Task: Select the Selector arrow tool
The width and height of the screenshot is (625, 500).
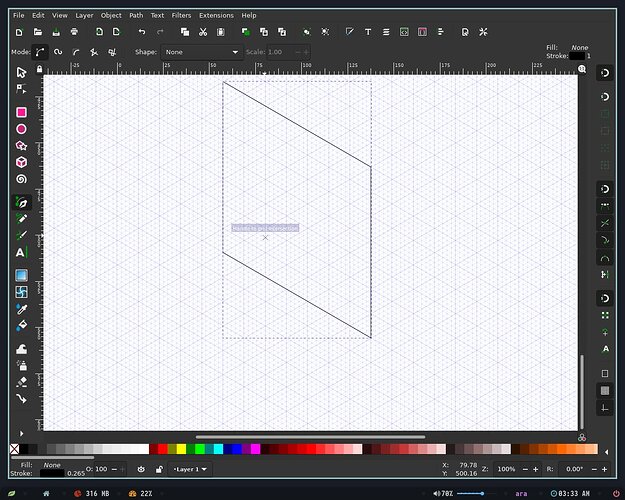Action: point(21,73)
